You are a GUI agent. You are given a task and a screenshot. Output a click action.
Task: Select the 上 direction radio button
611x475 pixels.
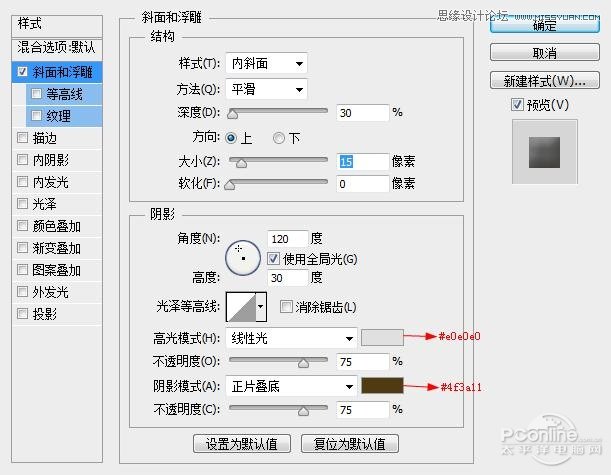tap(231, 138)
